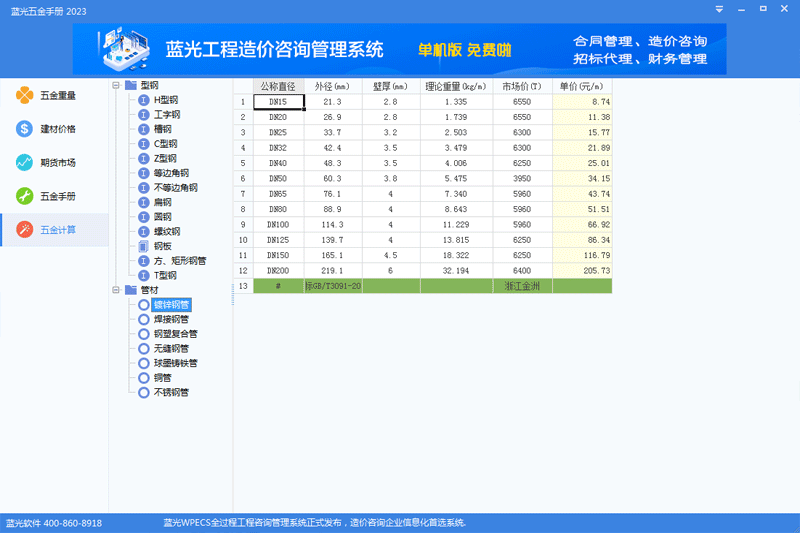The width and height of the screenshot is (800, 533).
Task: Click the 圆钢 tree icon
Action: pyautogui.click(x=144, y=217)
